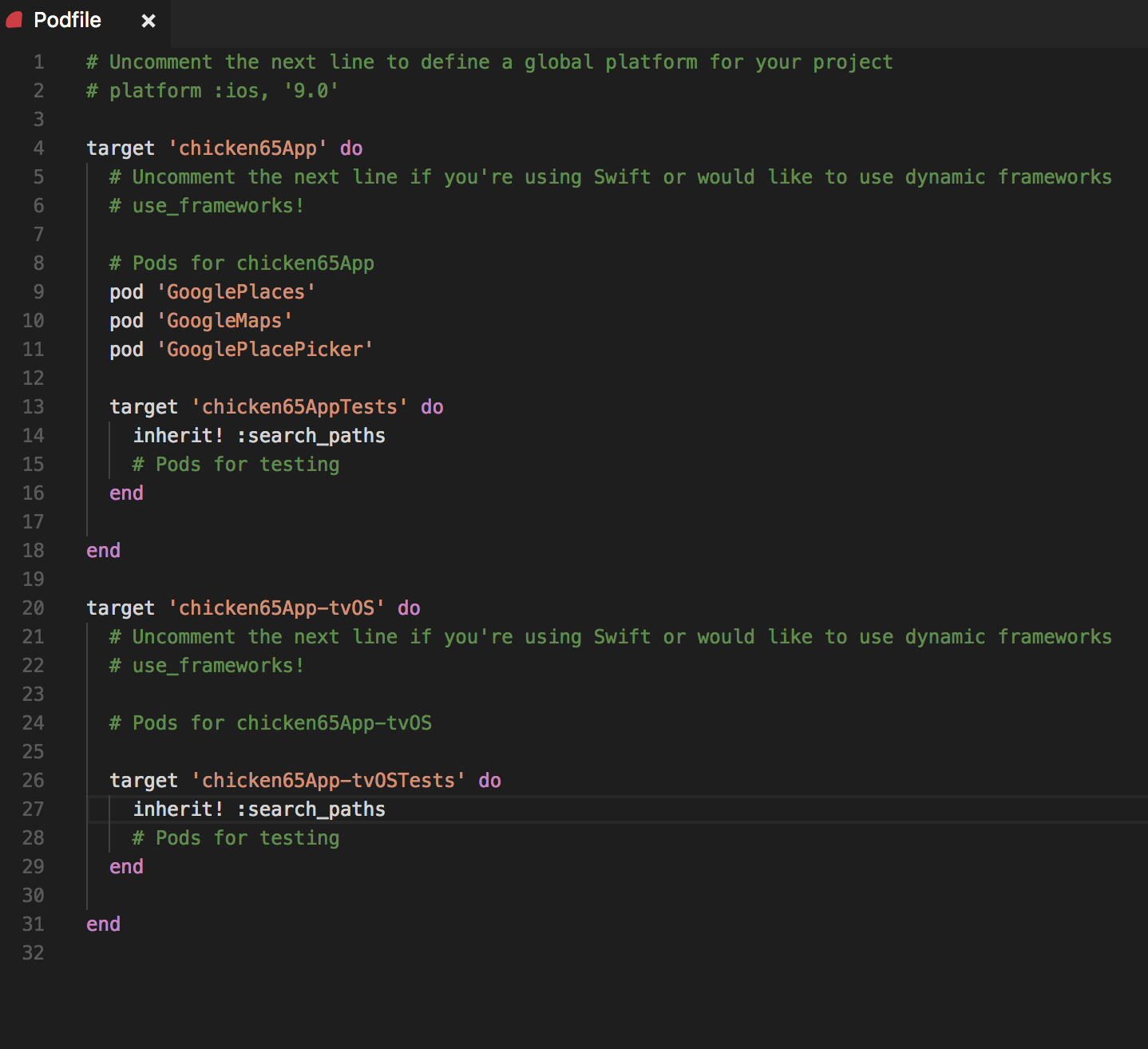The height and width of the screenshot is (1049, 1148).
Task: Click the 'chicken65AppTests' target line
Action: point(275,406)
